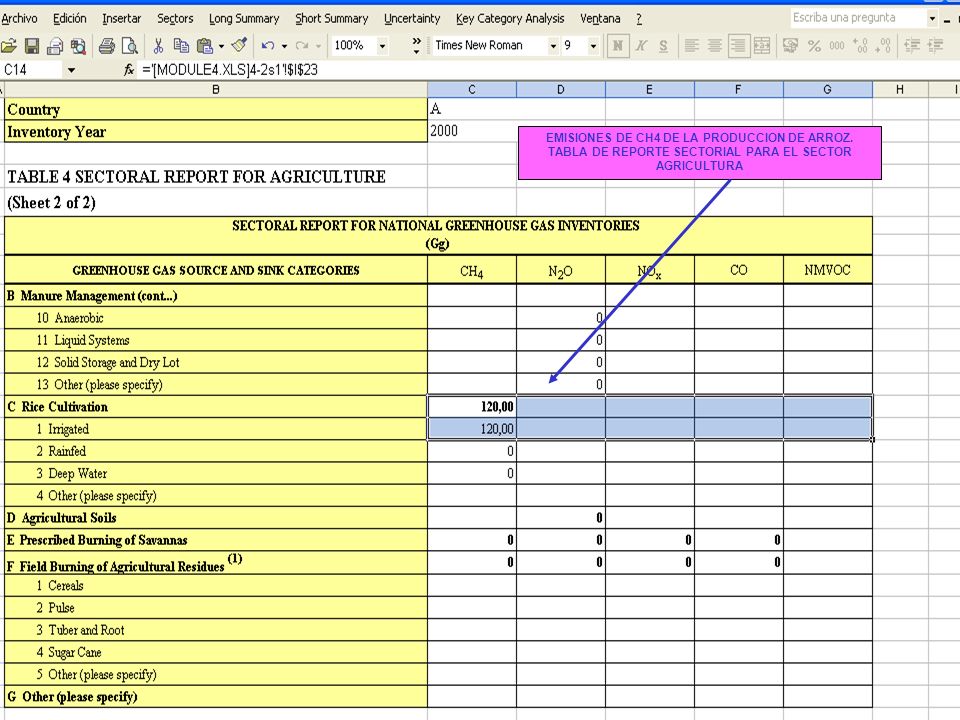Viewport: 960px width, 720px height.
Task: Open the Uncertainty menu
Action: (412, 18)
